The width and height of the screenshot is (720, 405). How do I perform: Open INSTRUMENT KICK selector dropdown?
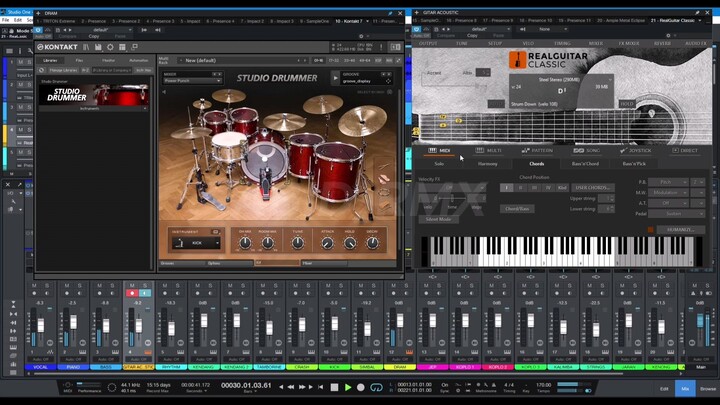197,243
